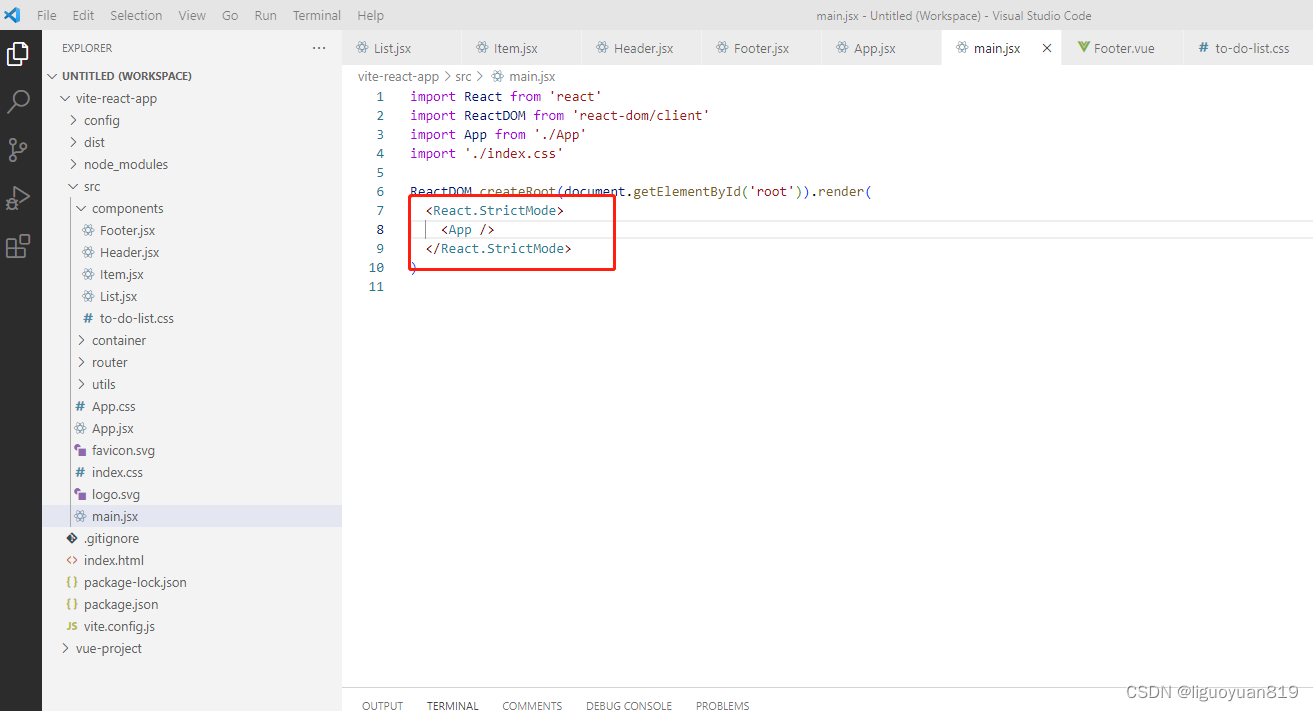Open the Explorer view in activity bar
Viewport: 1313px width, 711px height.
[18, 54]
